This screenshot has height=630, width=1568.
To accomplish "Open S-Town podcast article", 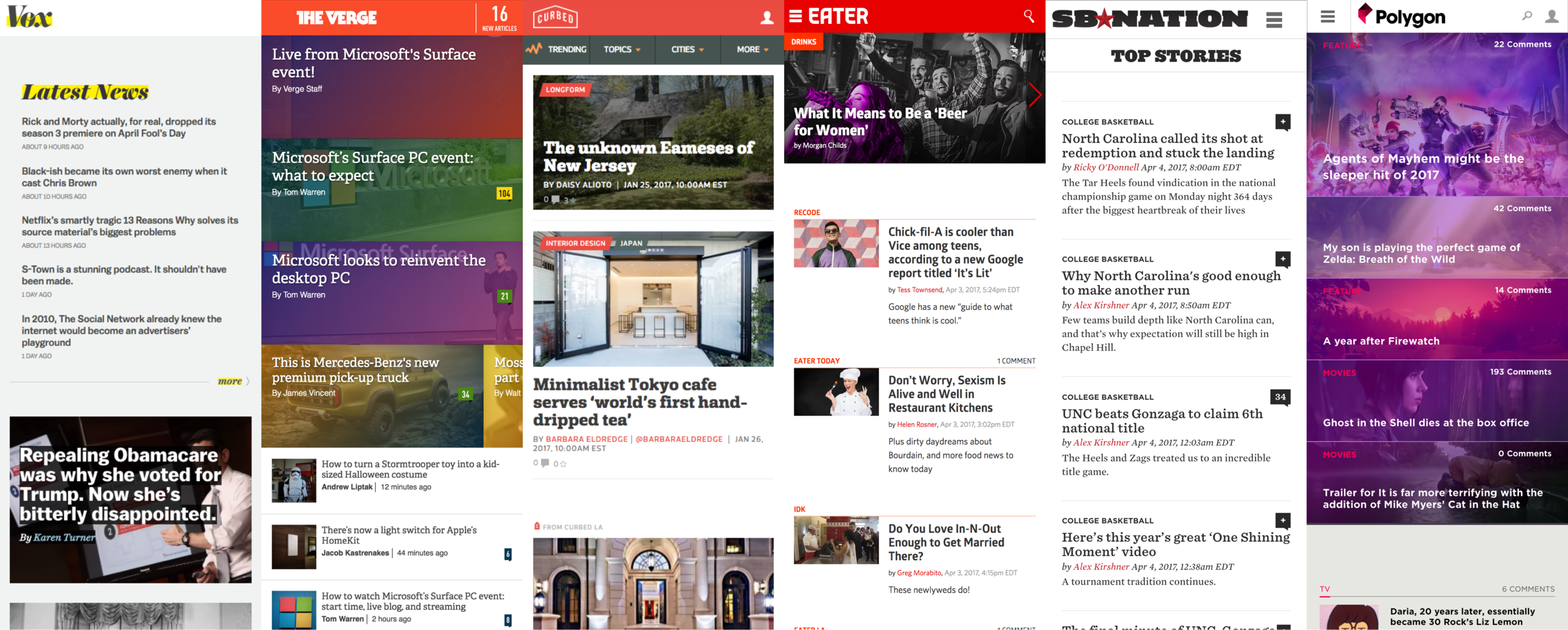I will pos(124,275).
